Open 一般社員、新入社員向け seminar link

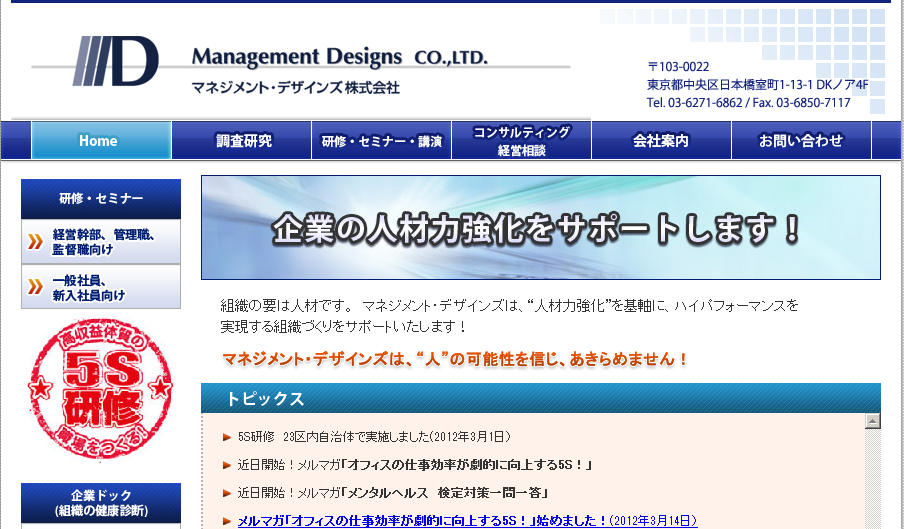click(101, 287)
